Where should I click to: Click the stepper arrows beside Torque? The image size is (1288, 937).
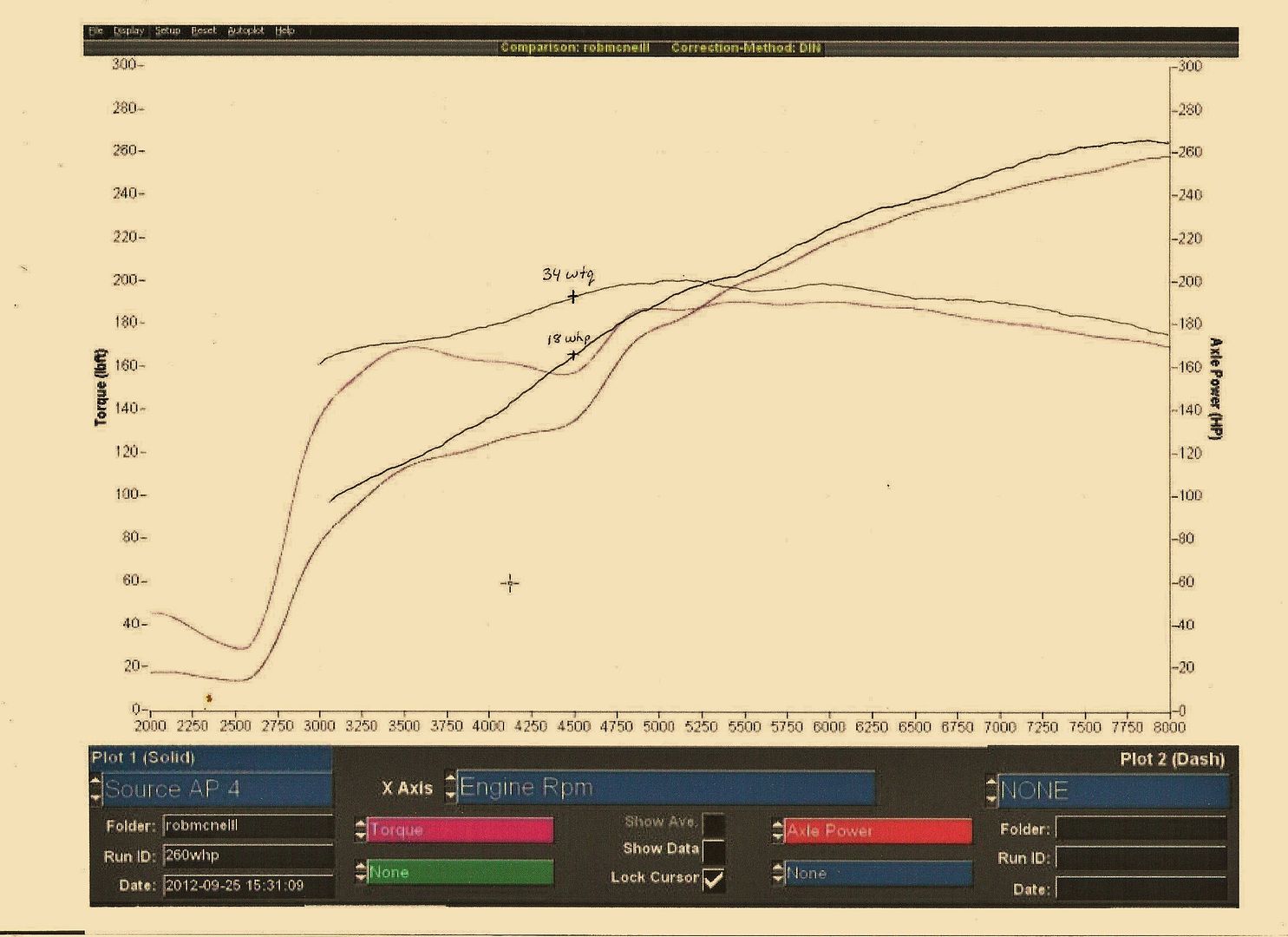(x=360, y=830)
